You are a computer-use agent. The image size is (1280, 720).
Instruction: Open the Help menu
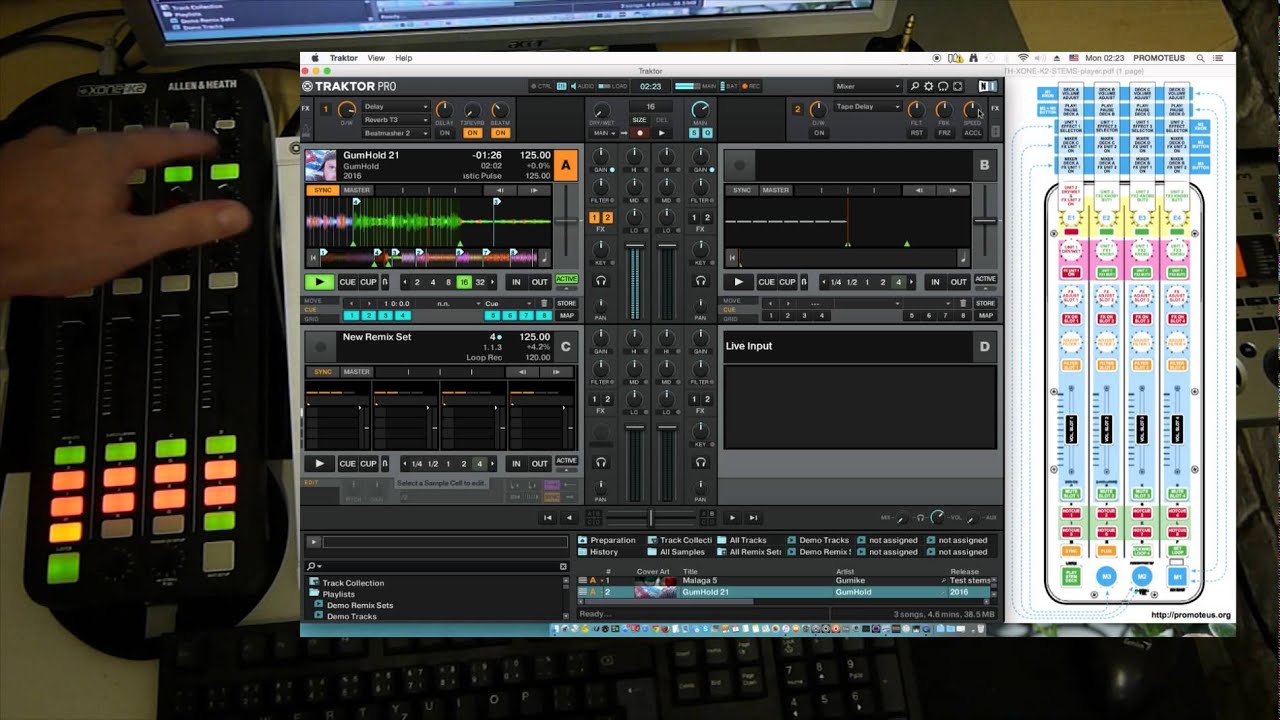point(404,58)
